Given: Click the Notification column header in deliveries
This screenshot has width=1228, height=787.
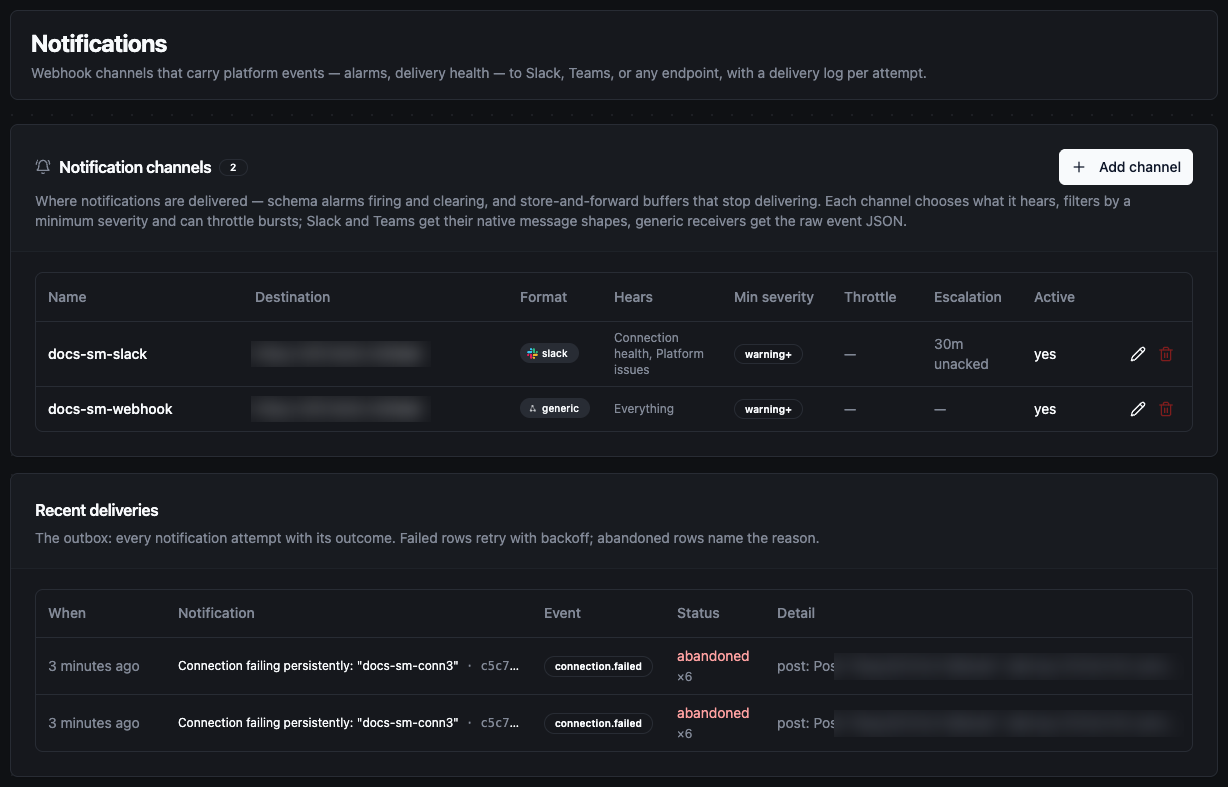Looking at the screenshot, I should tap(216, 613).
